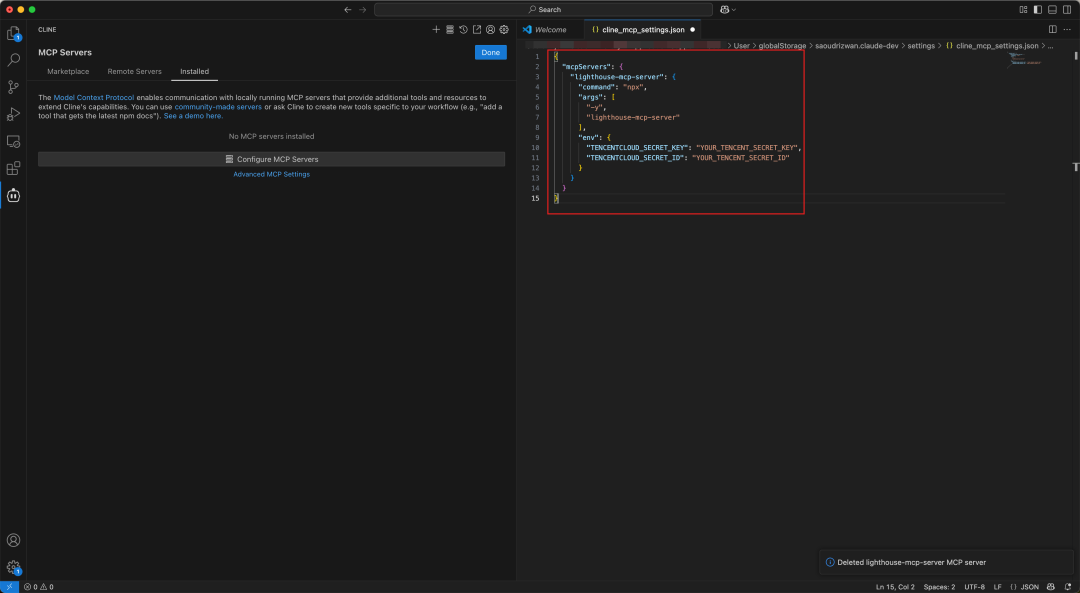Select the Installed tab
This screenshot has height=593, width=1080.
tap(194, 72)
